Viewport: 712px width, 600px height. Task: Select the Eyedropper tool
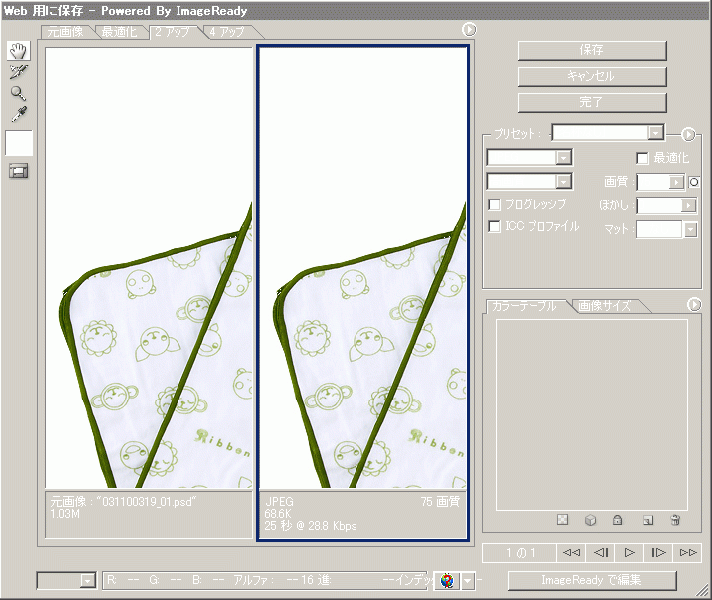(19, 114)
